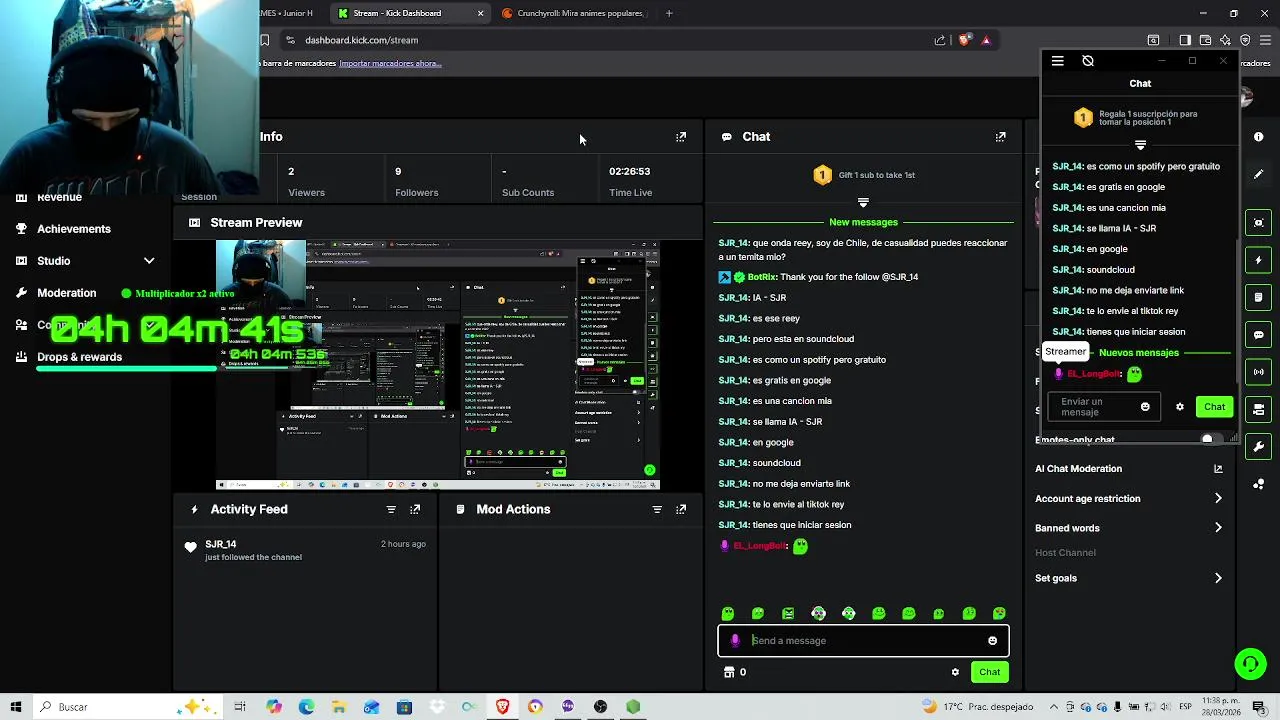Pop out the Activity Feed panel

pos(415,509)
